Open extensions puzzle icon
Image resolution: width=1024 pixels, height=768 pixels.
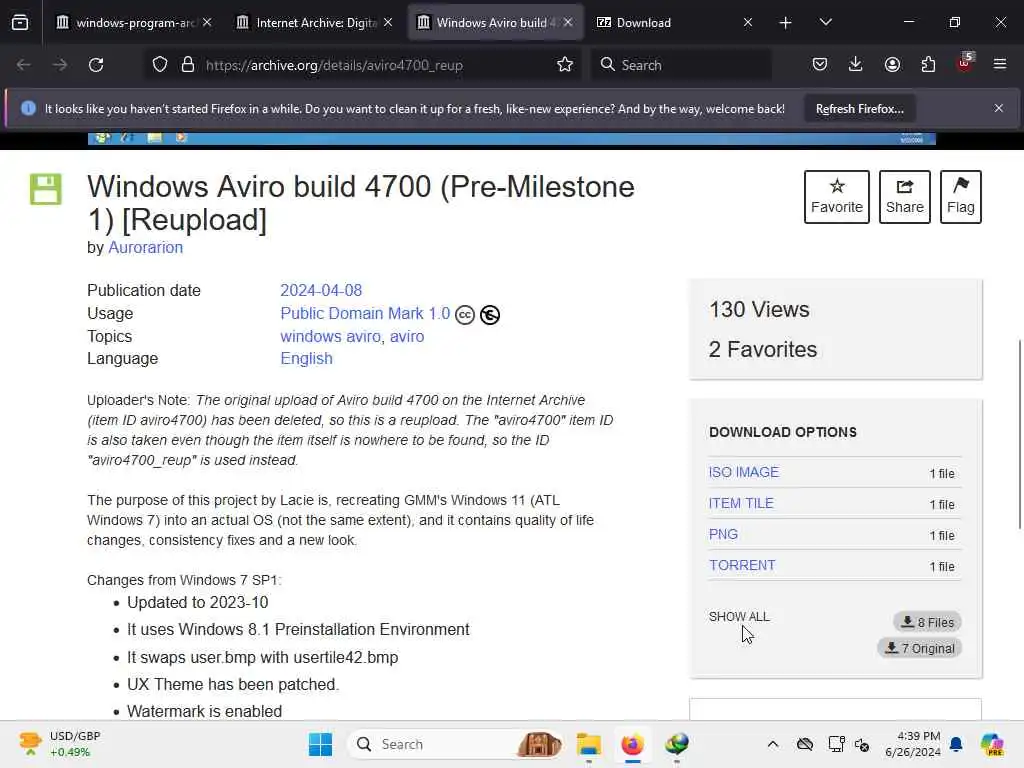pyautogui.click(x=928, y=65)
